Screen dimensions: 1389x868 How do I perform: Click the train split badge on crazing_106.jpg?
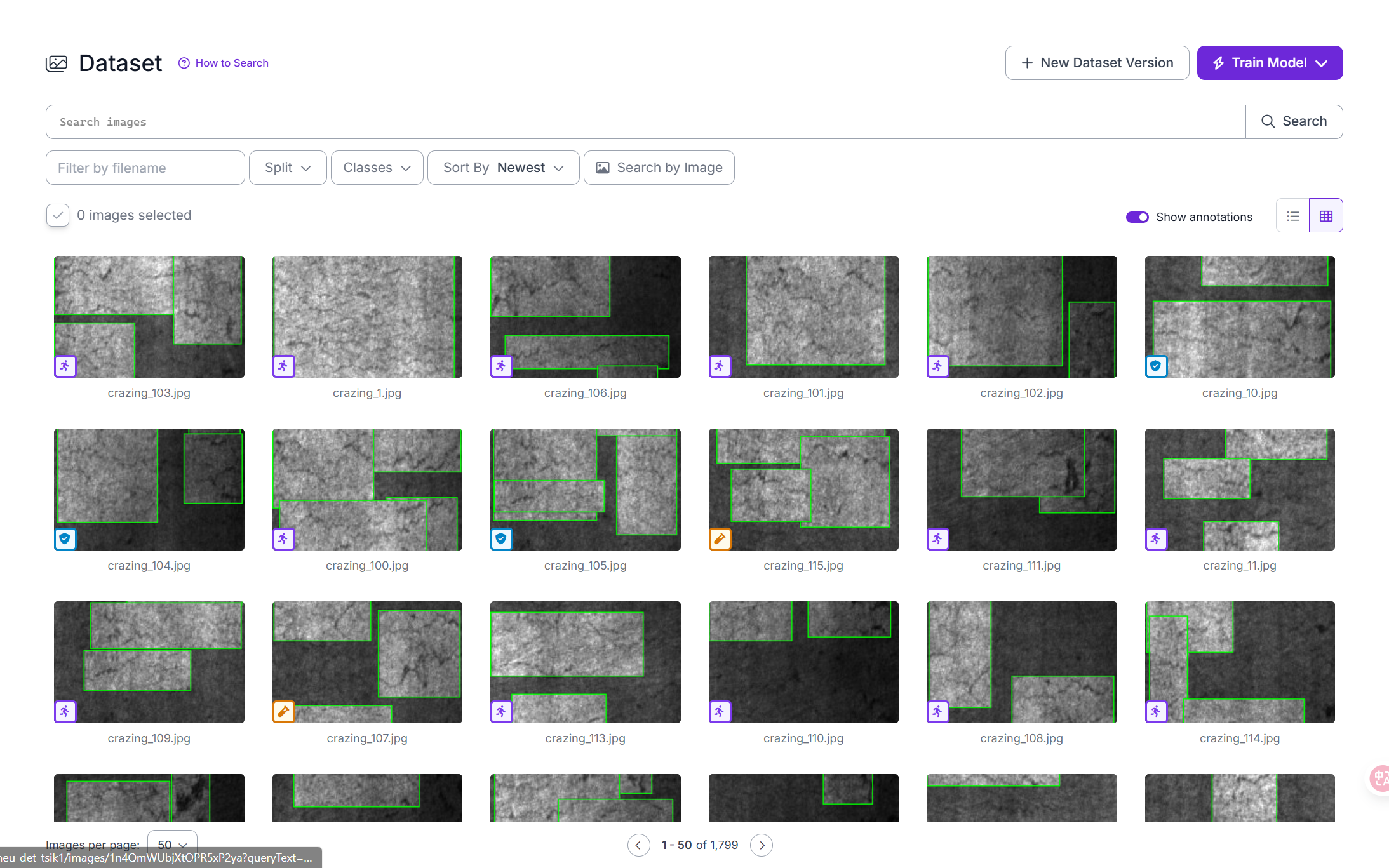pyautogui.click(x=501, y=366)
